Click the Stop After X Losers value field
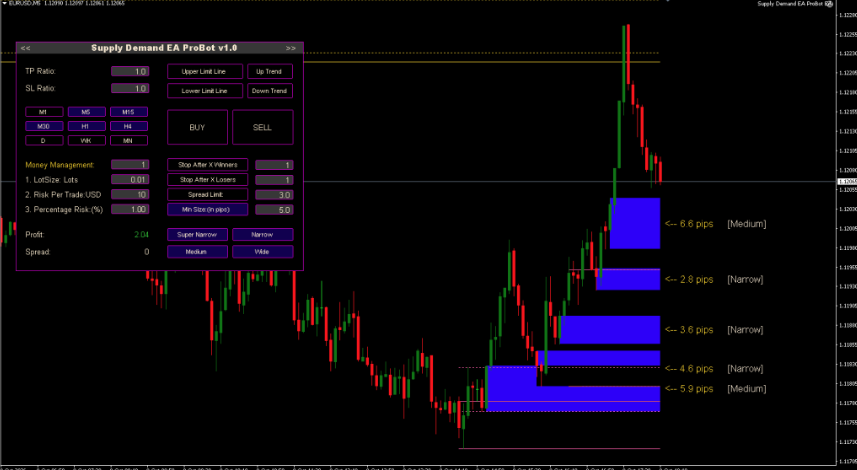 (274, 180)
